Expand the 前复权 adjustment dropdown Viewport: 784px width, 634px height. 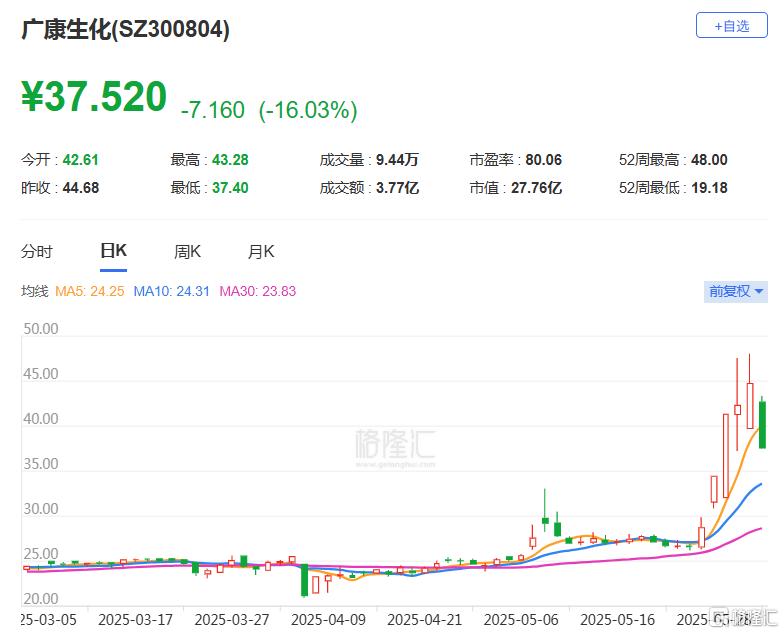tap(736, 291)
